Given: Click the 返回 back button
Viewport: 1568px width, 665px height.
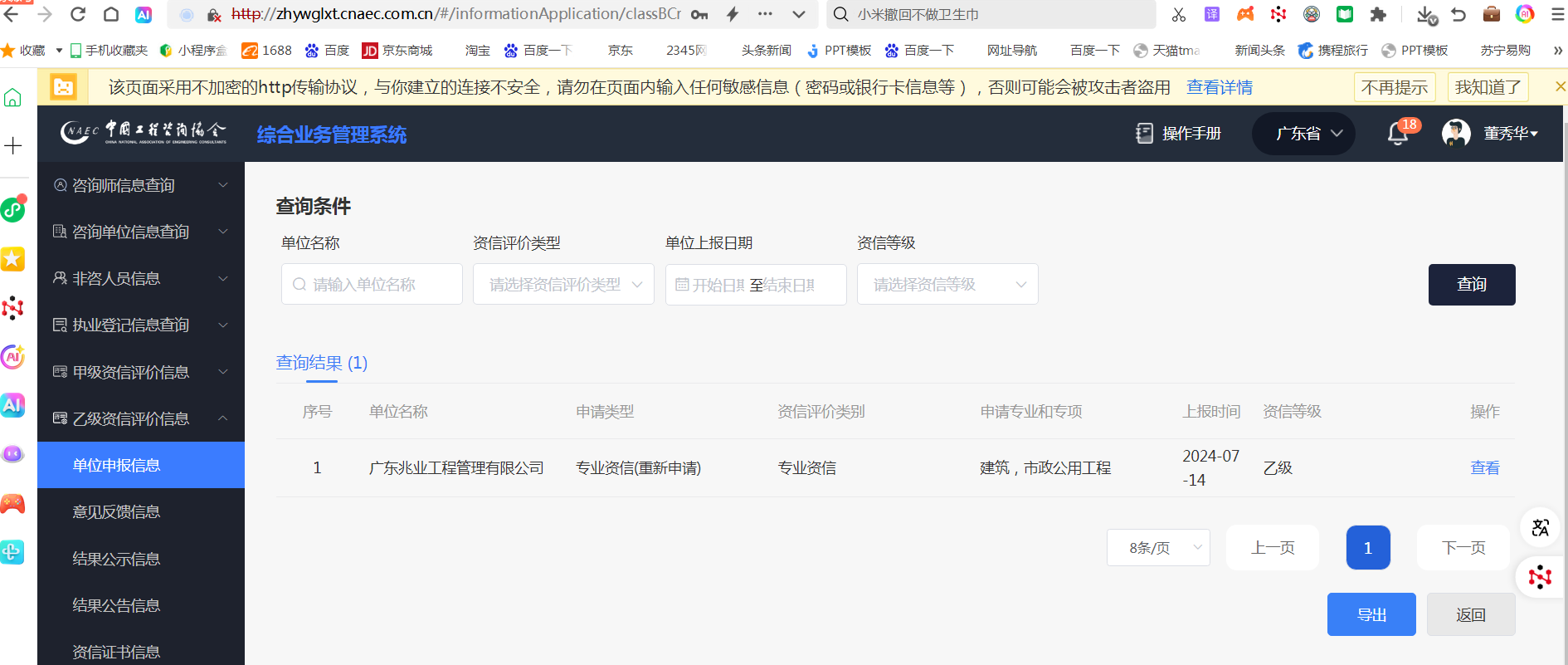Looking at the screenshot, I should [x=1471, y=614].
